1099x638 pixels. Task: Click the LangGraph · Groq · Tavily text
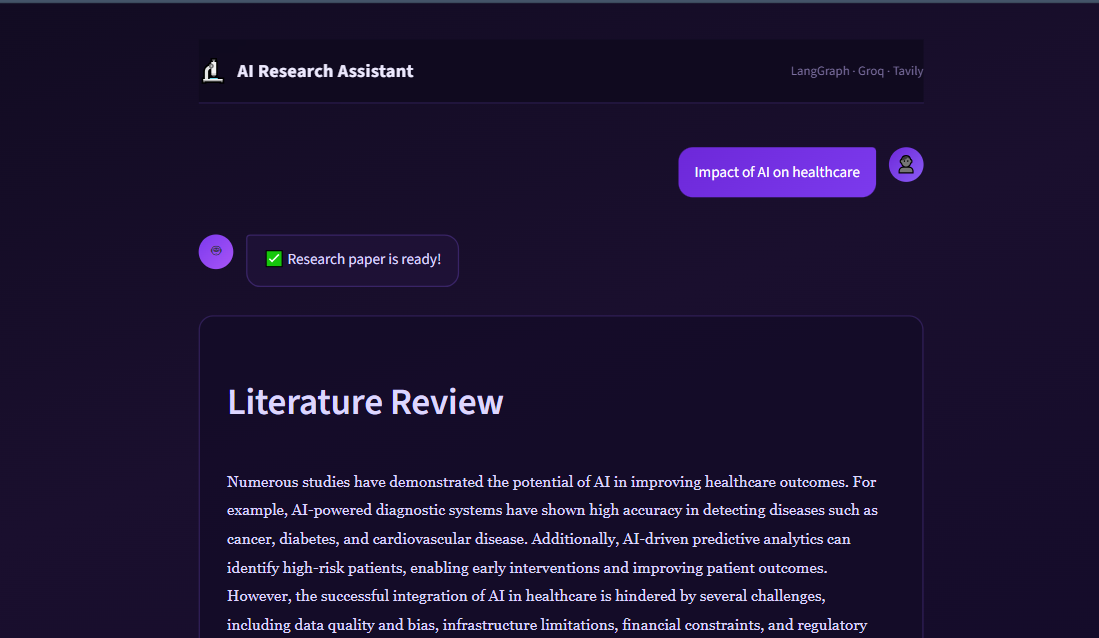[856, 71]
